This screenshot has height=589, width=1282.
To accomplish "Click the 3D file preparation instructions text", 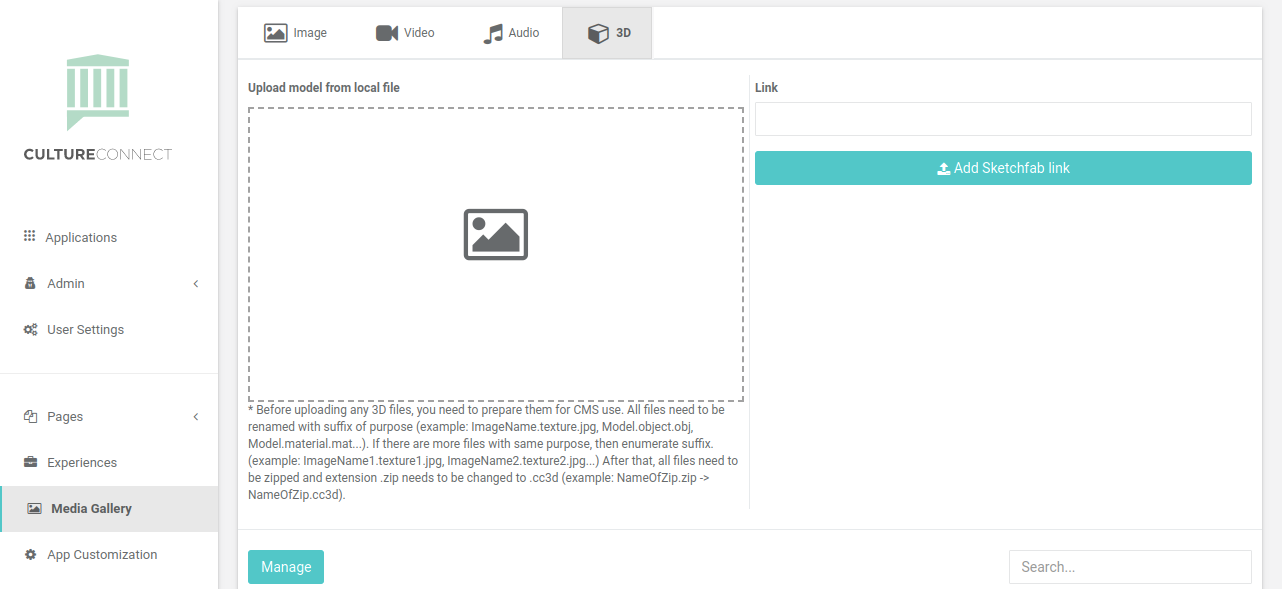I will click(x=494, y=452).
